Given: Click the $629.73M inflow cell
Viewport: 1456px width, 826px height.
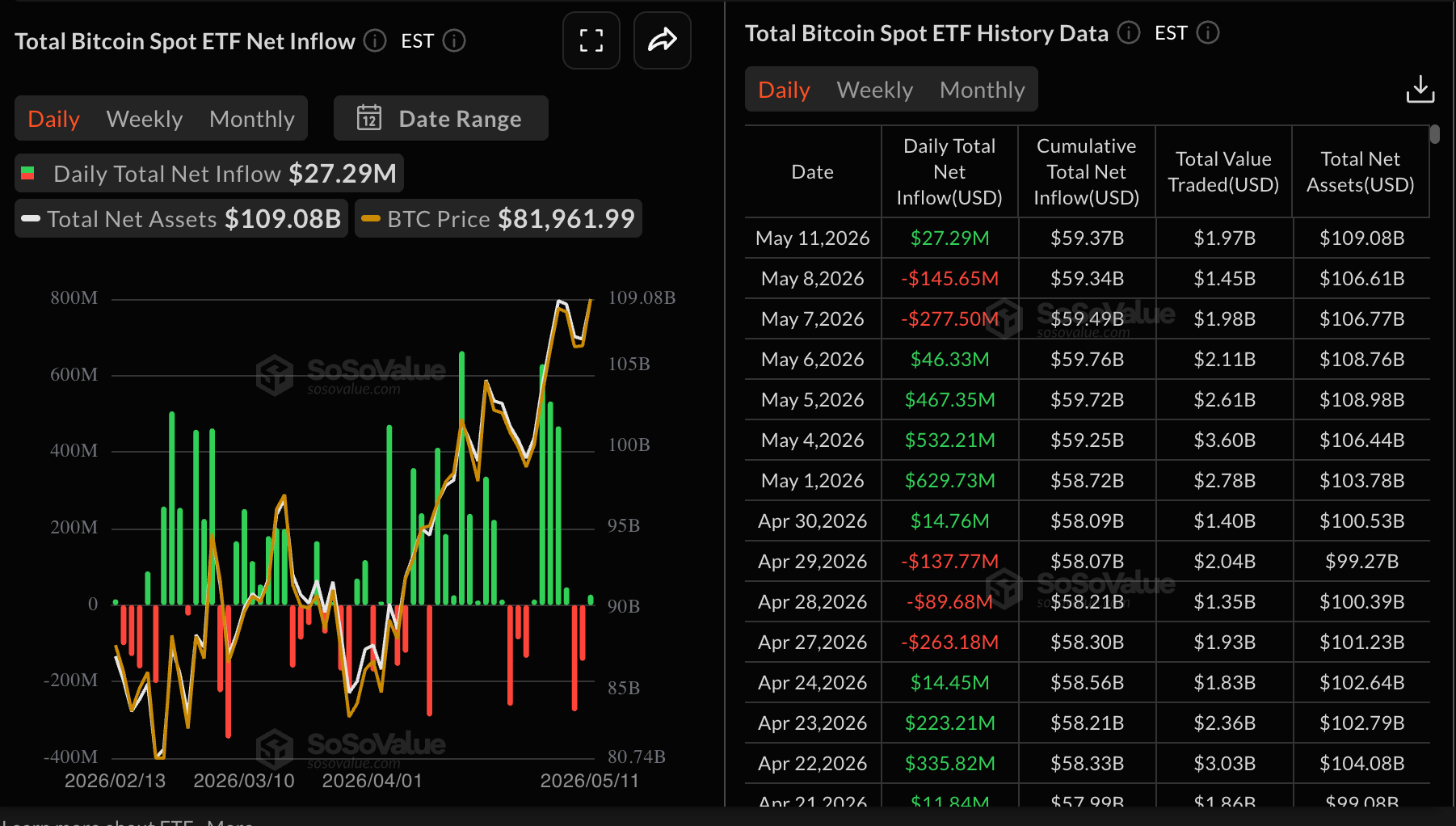Looking at the screenshot, I should point(949,480).
